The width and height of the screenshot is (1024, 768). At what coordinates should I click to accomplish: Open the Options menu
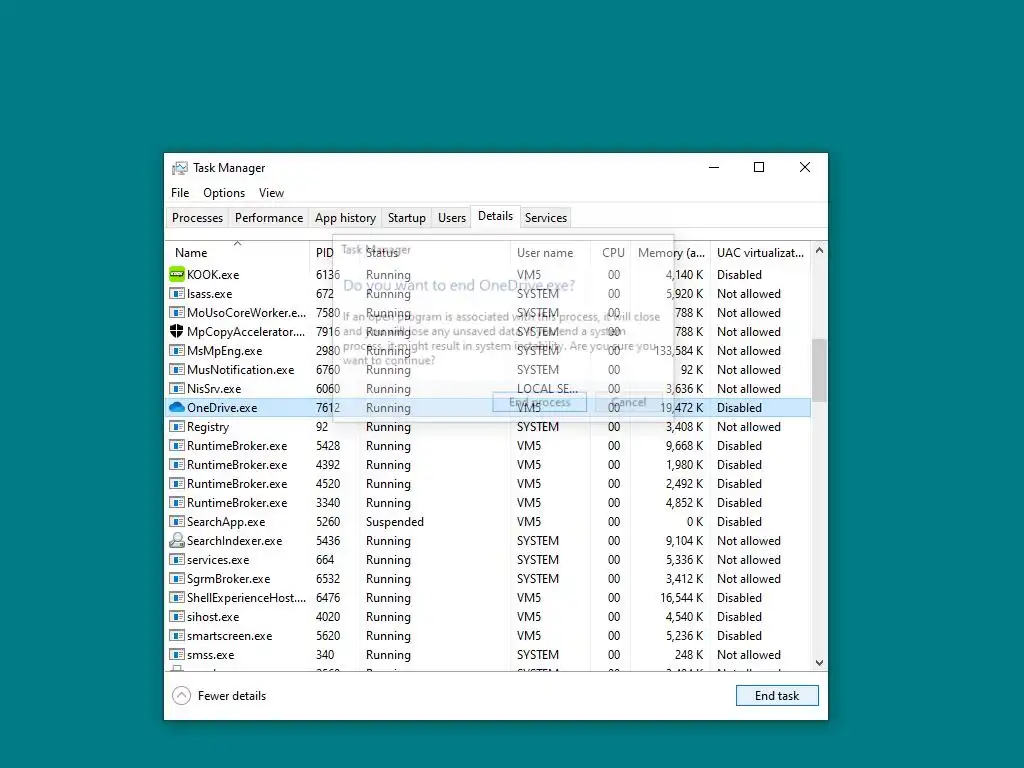[x=224, y=193]
